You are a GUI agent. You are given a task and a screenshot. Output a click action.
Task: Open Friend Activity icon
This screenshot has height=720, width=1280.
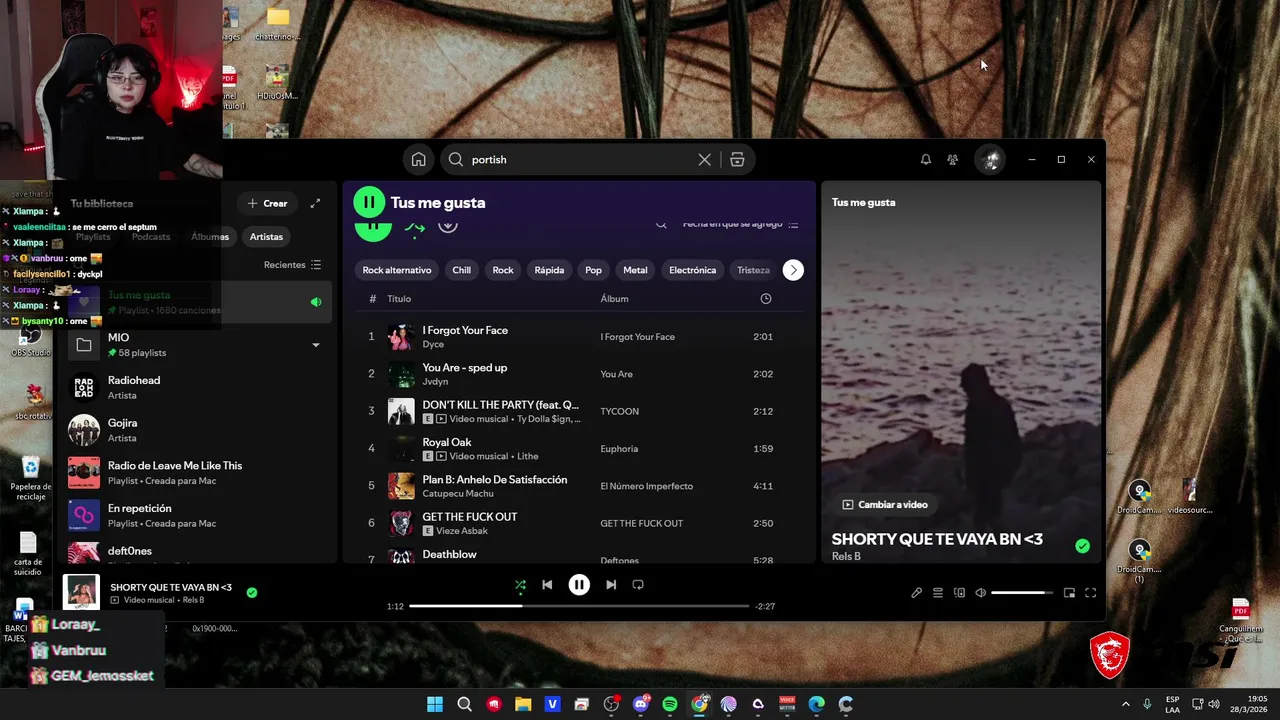[x=952, y=159]
